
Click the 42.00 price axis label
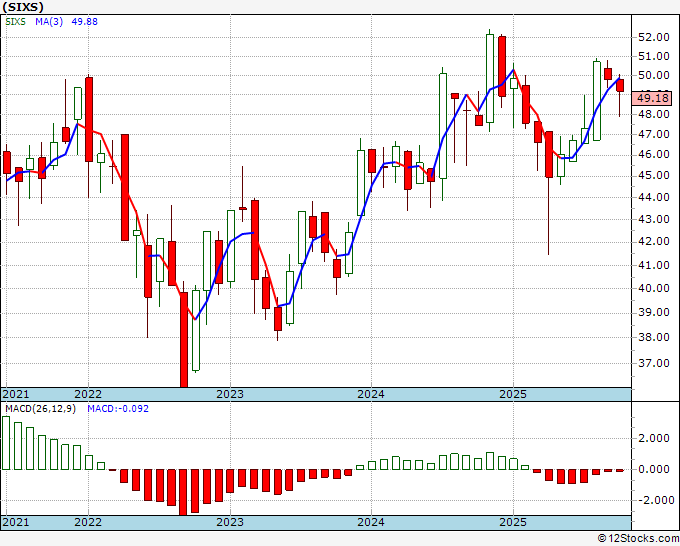pos(654,242)
